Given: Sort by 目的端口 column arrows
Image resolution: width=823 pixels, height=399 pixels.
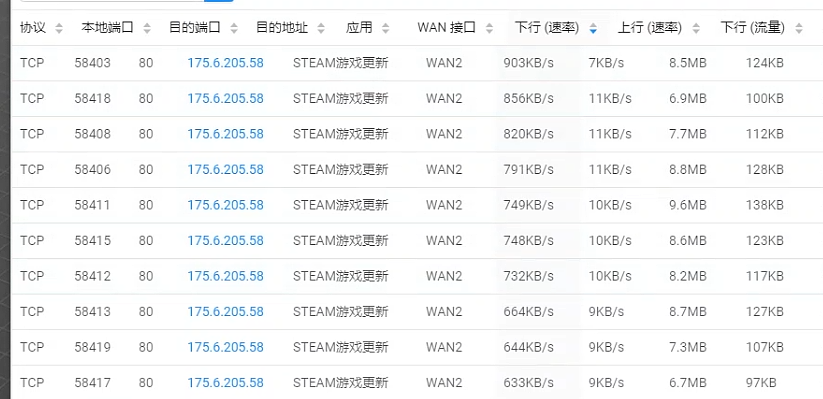Looking at the screenshot, I should click(x=234, y=28).
